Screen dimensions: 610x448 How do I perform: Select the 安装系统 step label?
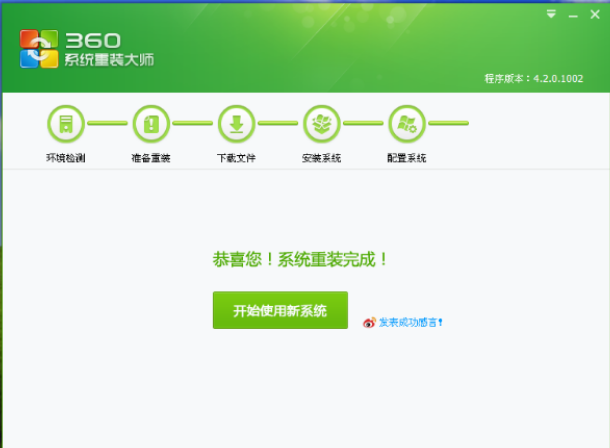(x=322, y=158)
